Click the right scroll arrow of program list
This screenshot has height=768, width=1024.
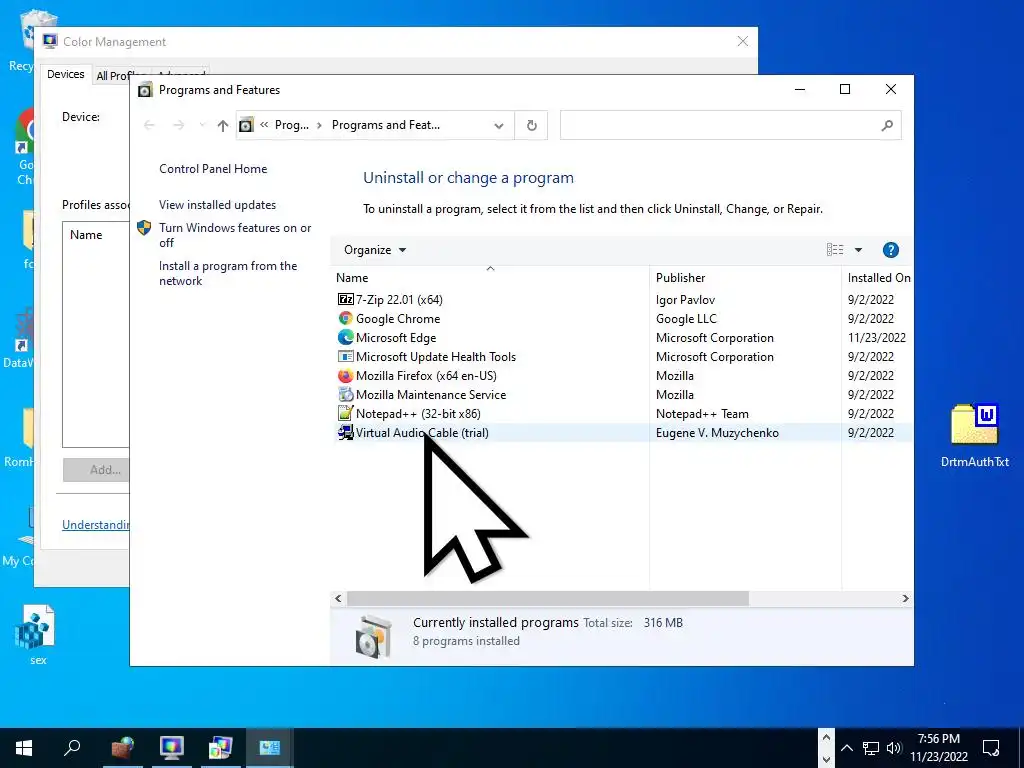(905, 598)
